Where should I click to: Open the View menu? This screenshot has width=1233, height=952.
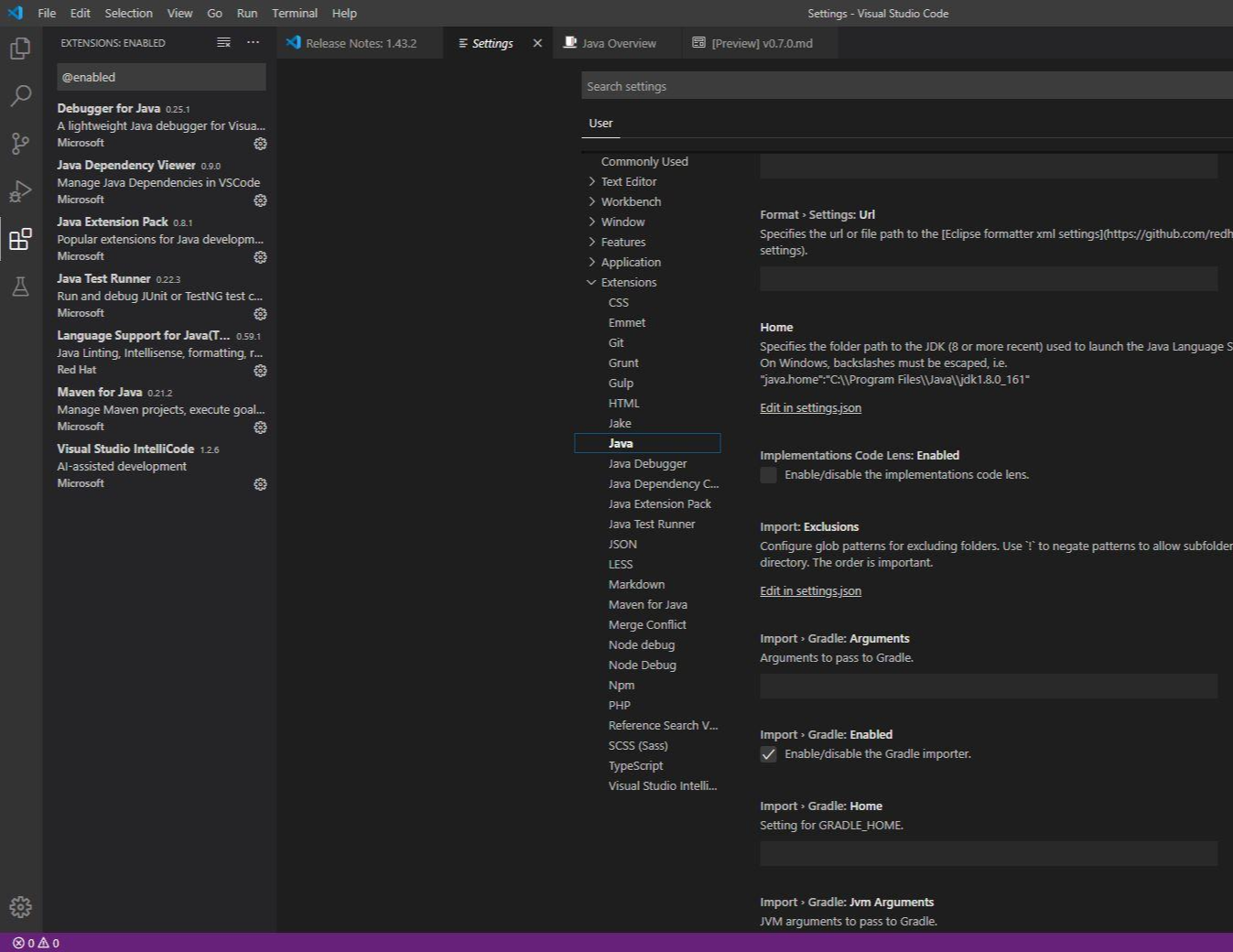click(179, 13)
